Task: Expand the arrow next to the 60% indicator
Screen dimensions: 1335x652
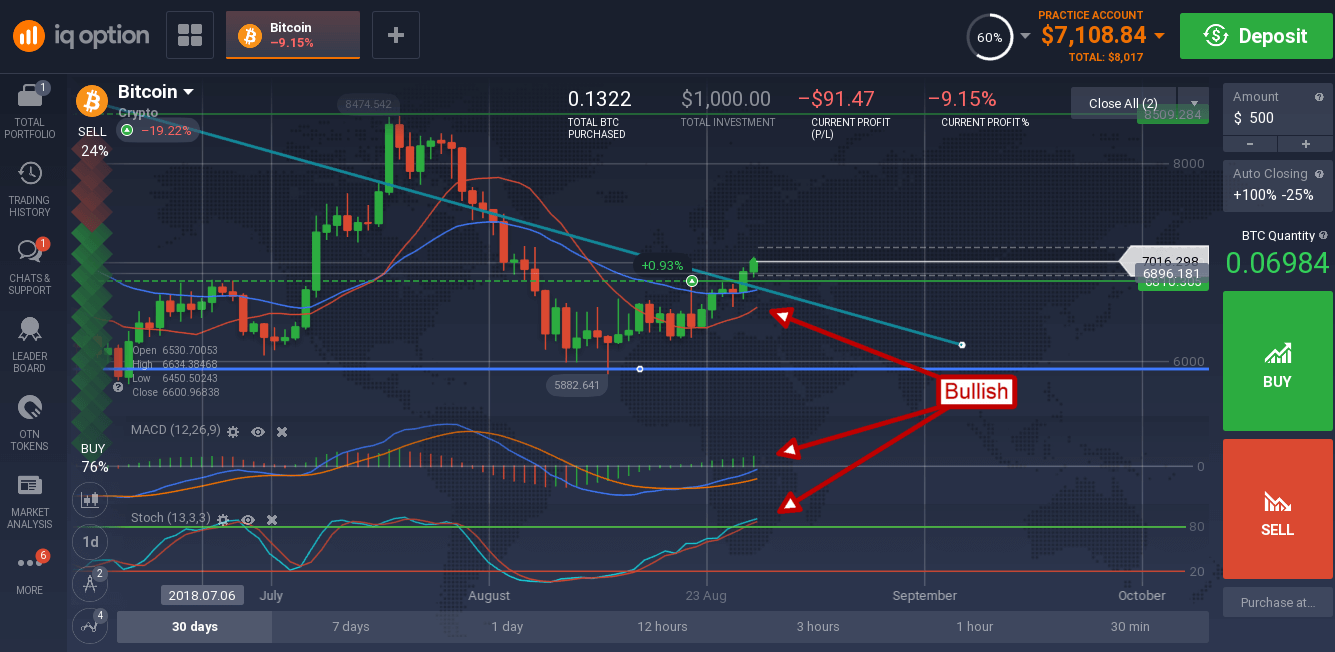Action: (1025, 37)
